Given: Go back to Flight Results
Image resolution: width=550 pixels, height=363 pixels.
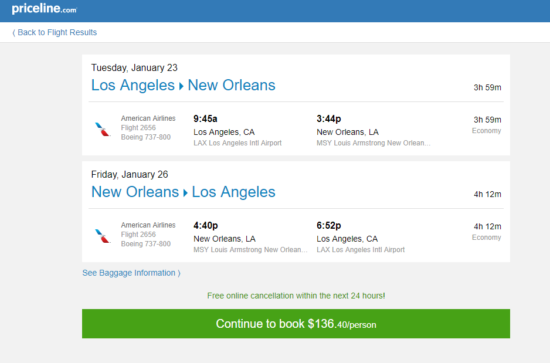Looking at the screenshot, I should point(55,32).
